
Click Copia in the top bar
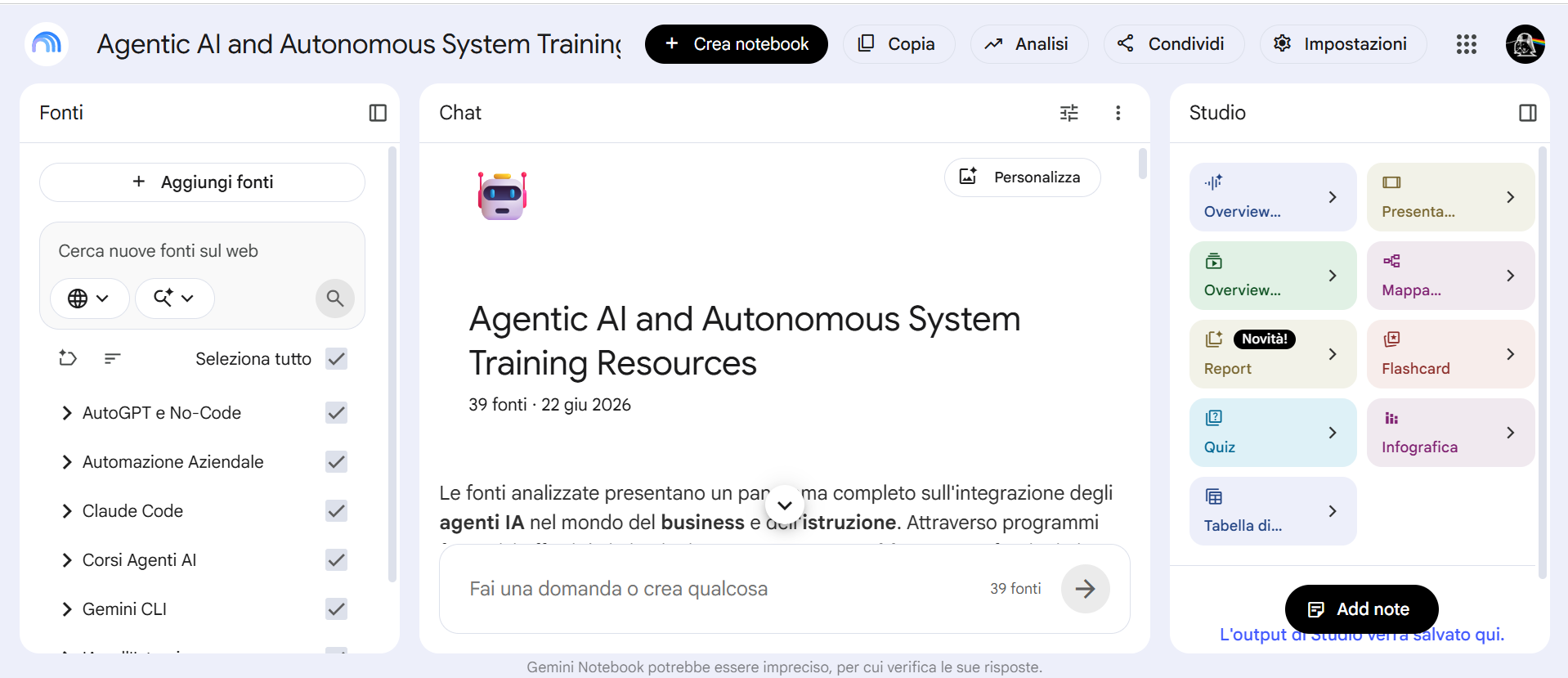(898, 44)
